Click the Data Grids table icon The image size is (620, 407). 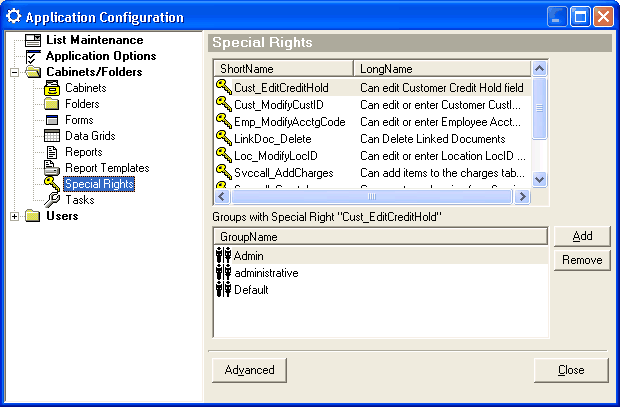(x=52, y=136)
